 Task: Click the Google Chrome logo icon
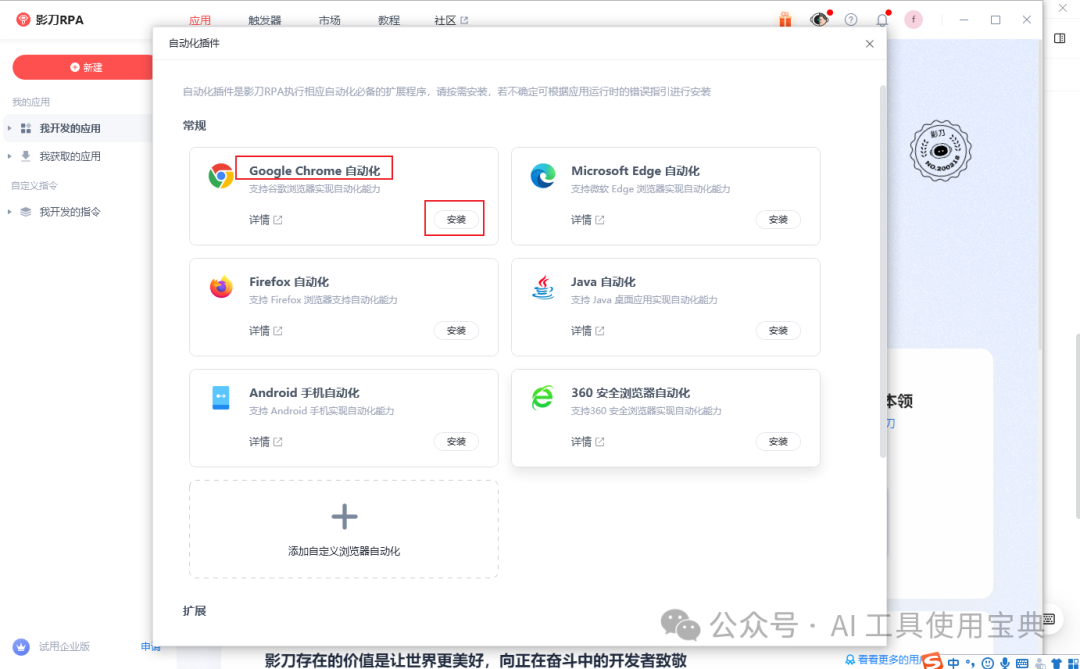click(x=221, y=176)
